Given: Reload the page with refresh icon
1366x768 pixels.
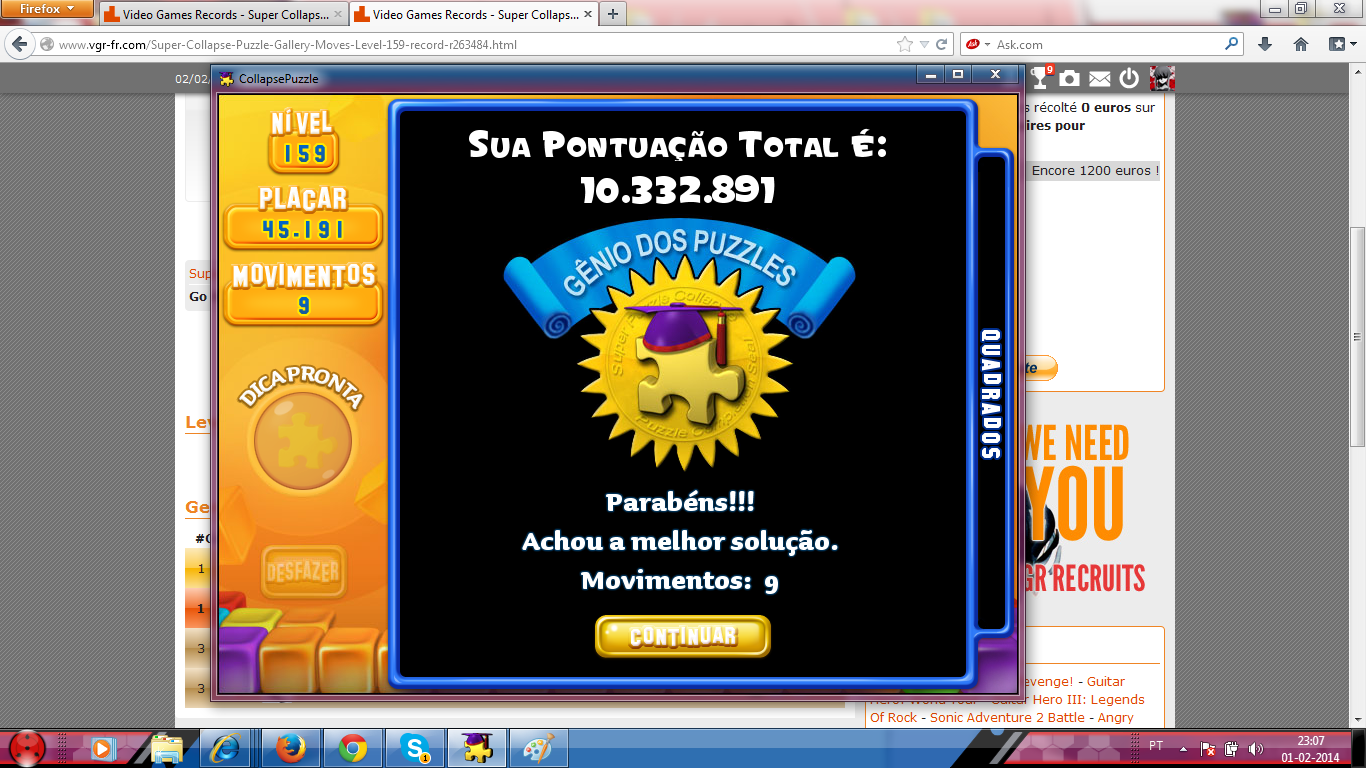Looking at the screenshot, I should [942, 44].
